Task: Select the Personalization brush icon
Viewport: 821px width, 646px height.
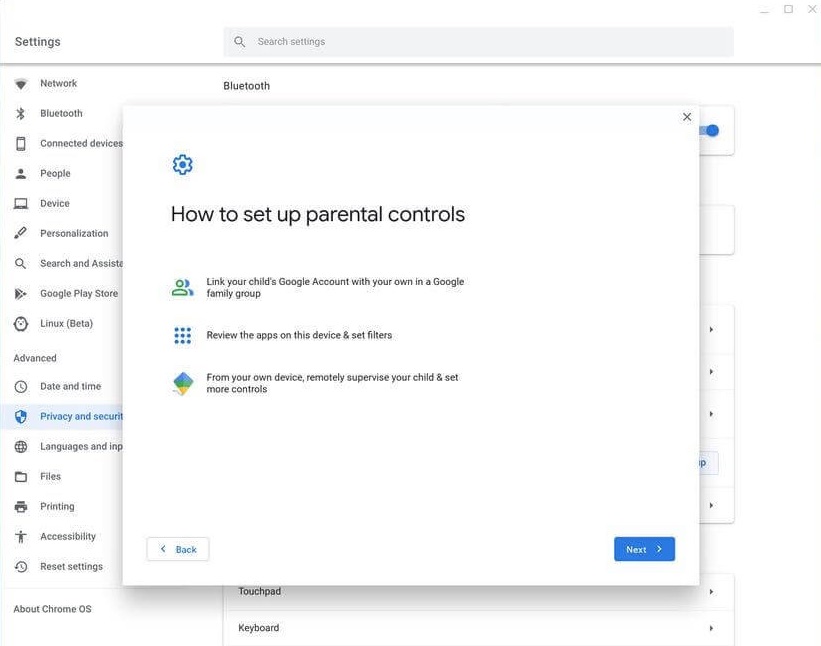Action: [x=20, y=233]
